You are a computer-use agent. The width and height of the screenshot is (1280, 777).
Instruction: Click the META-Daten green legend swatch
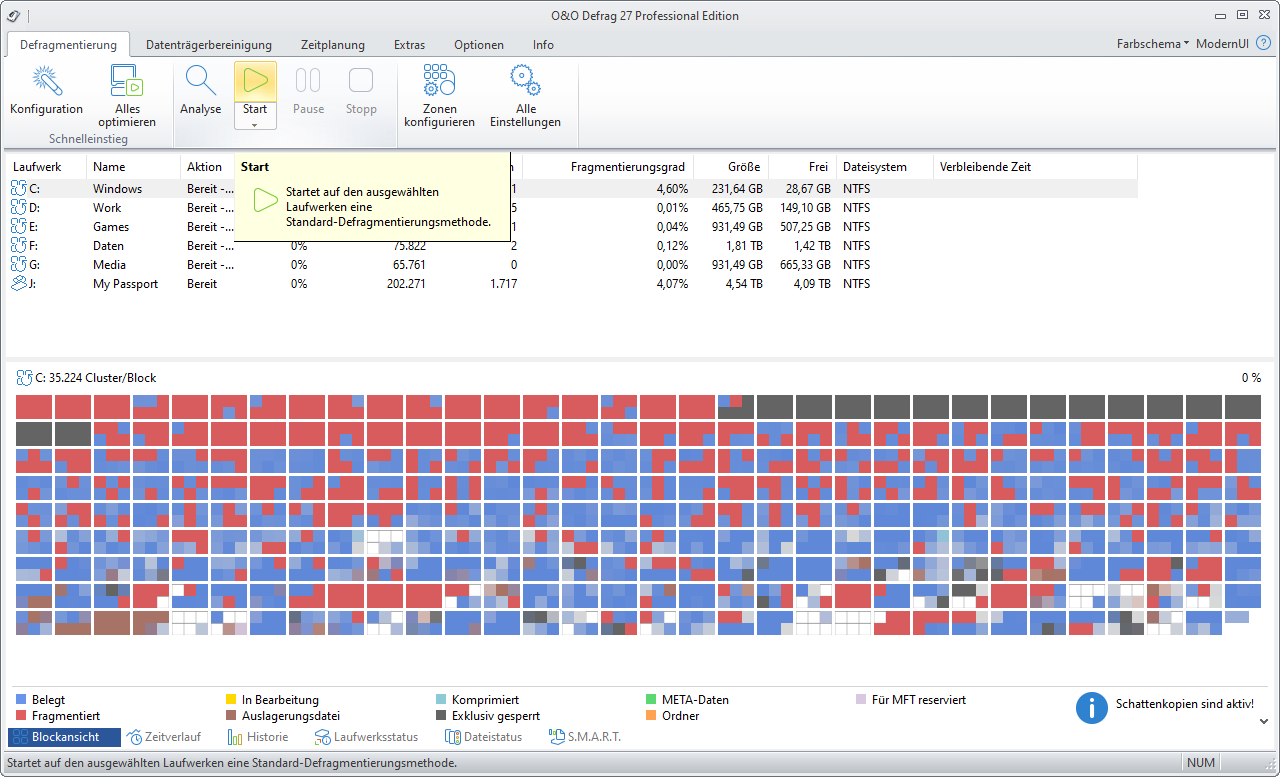(651, 700)
